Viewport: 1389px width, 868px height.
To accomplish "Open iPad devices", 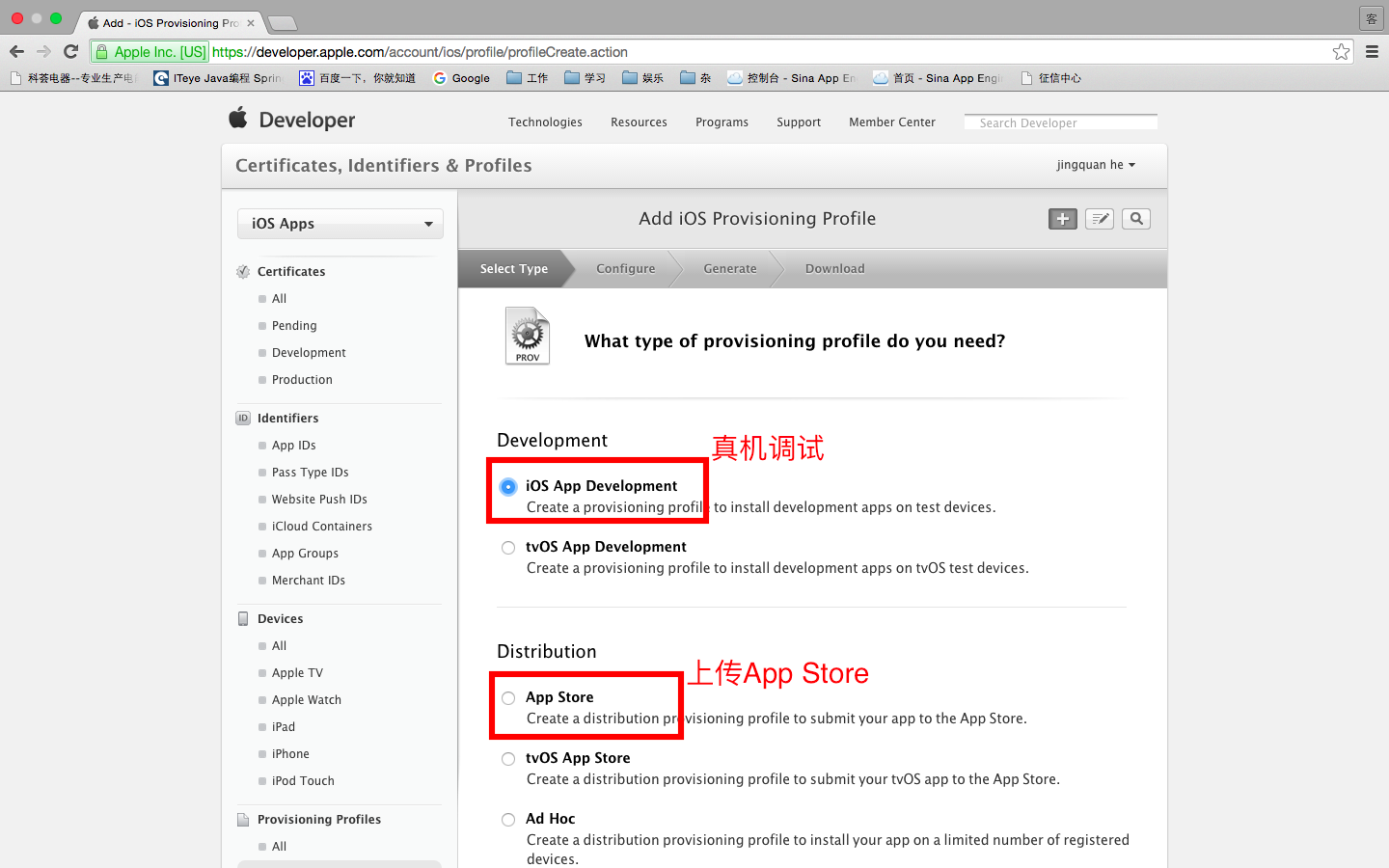I will pyautogui.click(x=283, y=727).
